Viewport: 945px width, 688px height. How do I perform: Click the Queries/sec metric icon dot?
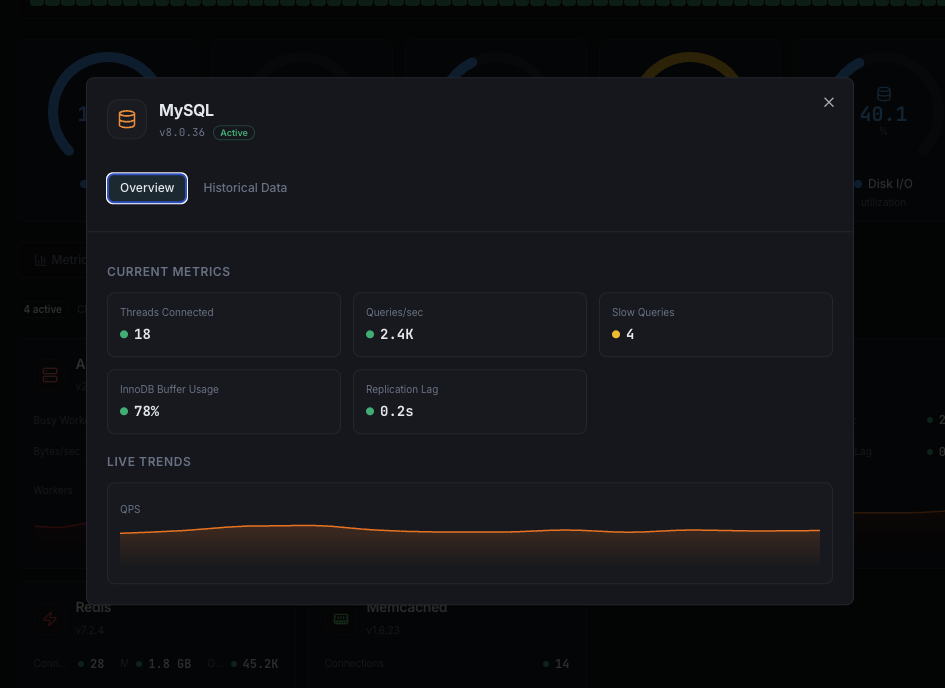(x=371, y=335)
